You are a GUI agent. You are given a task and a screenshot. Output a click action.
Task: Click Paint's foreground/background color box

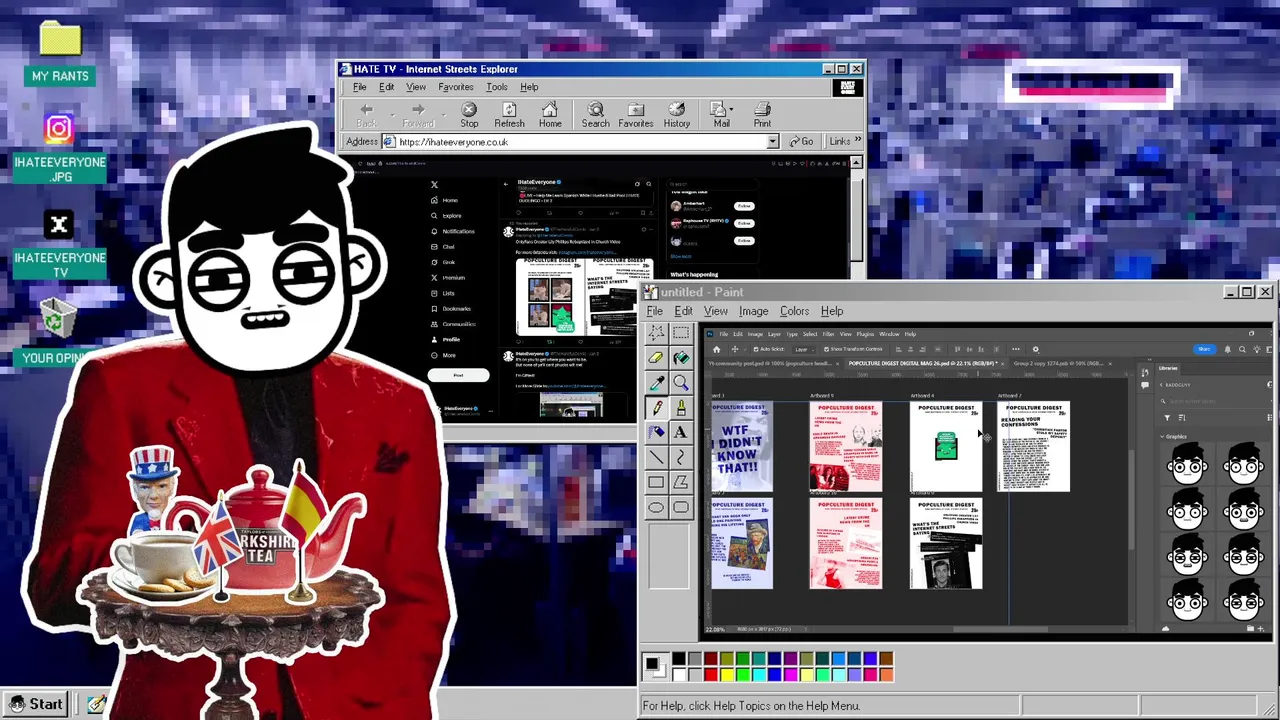[656, 666]
